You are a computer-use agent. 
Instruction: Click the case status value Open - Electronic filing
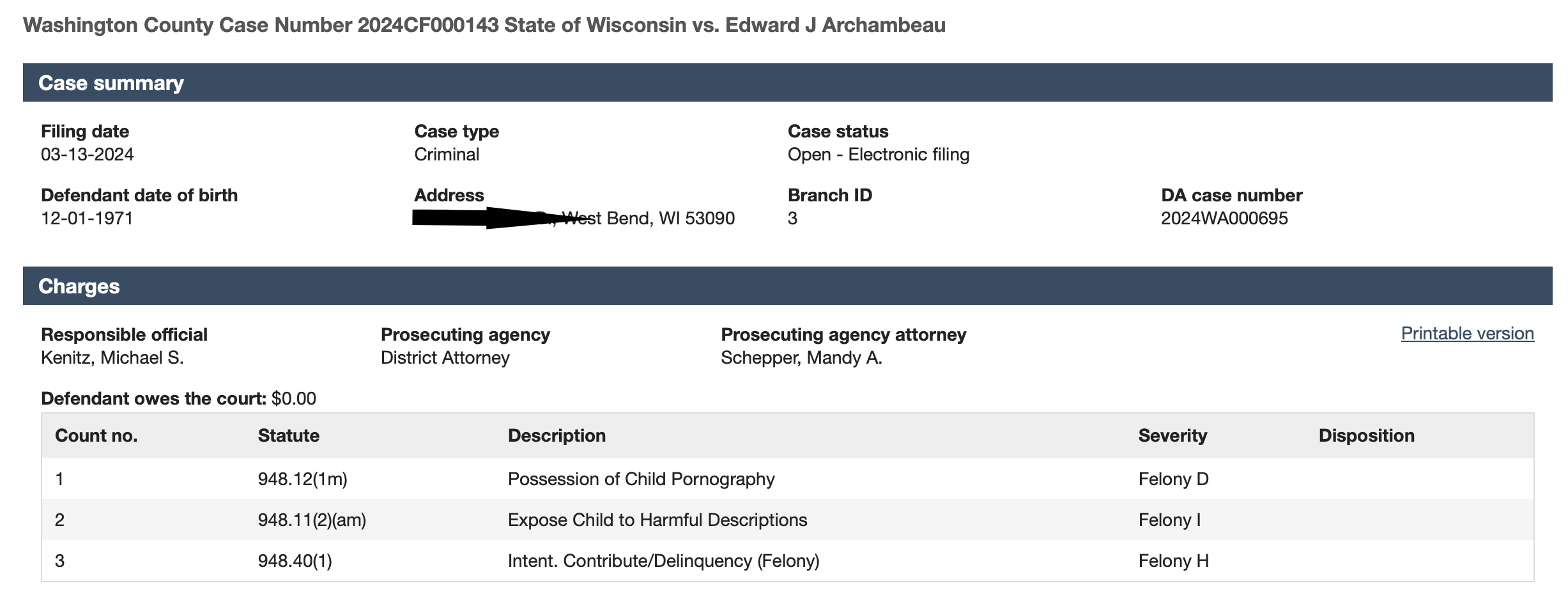pos(879,155)
